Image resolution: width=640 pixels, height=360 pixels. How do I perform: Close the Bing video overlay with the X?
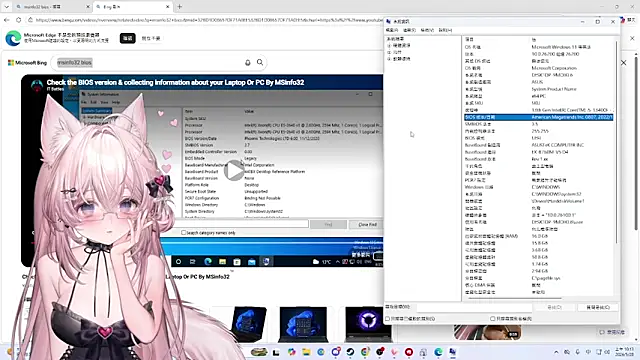click(x=623, y=63)
